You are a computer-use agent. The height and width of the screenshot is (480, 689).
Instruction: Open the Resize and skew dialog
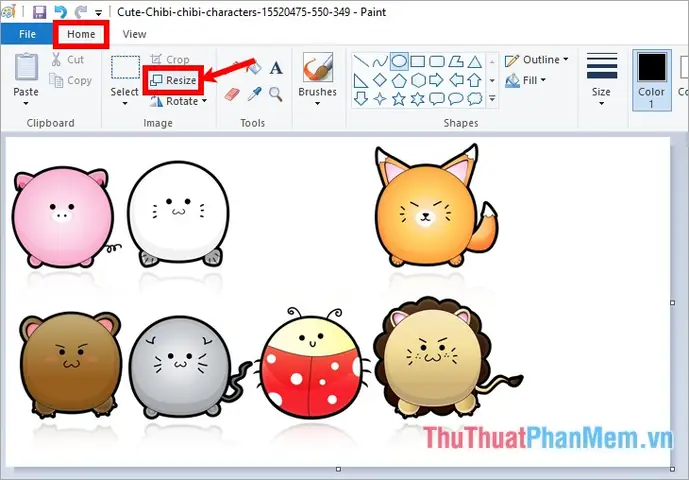tap(173, 80)
